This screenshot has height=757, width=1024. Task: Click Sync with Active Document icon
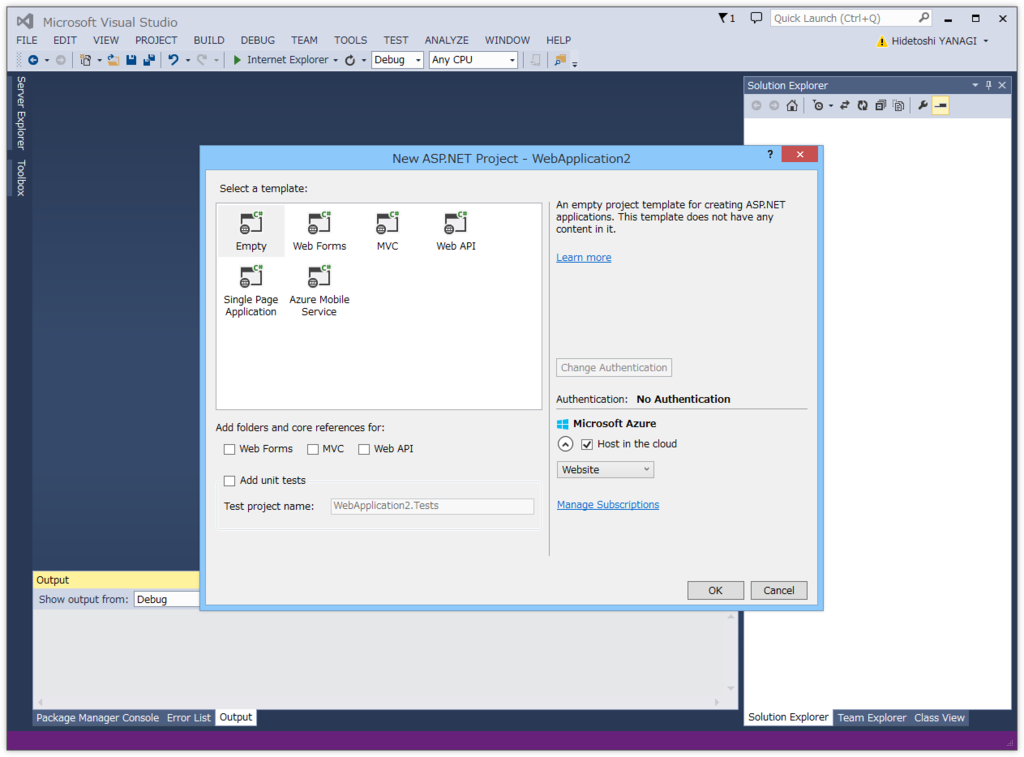coord(844,106)
